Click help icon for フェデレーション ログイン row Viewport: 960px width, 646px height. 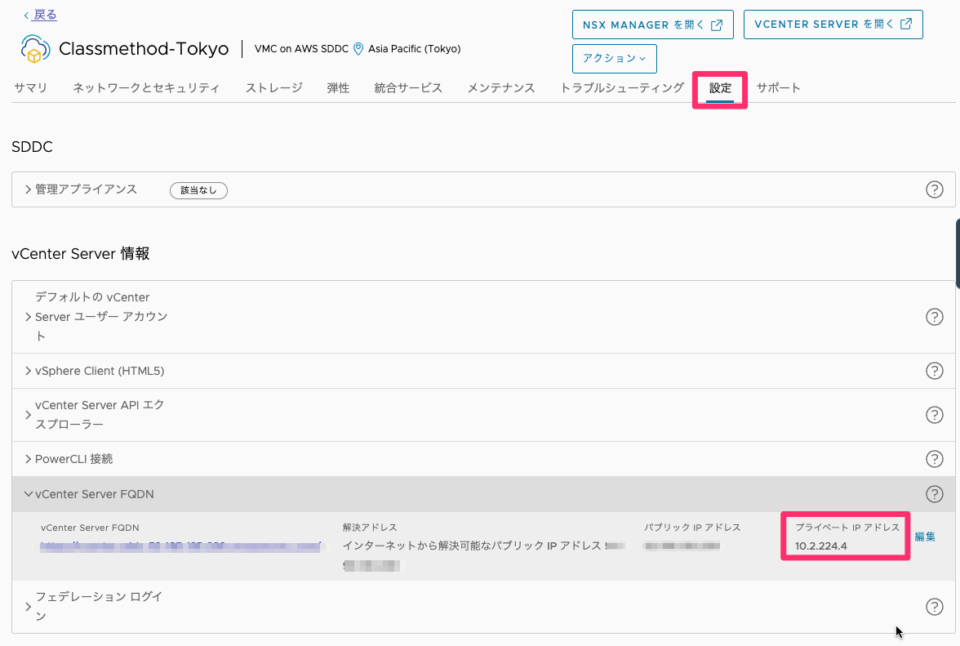(934, 606)
